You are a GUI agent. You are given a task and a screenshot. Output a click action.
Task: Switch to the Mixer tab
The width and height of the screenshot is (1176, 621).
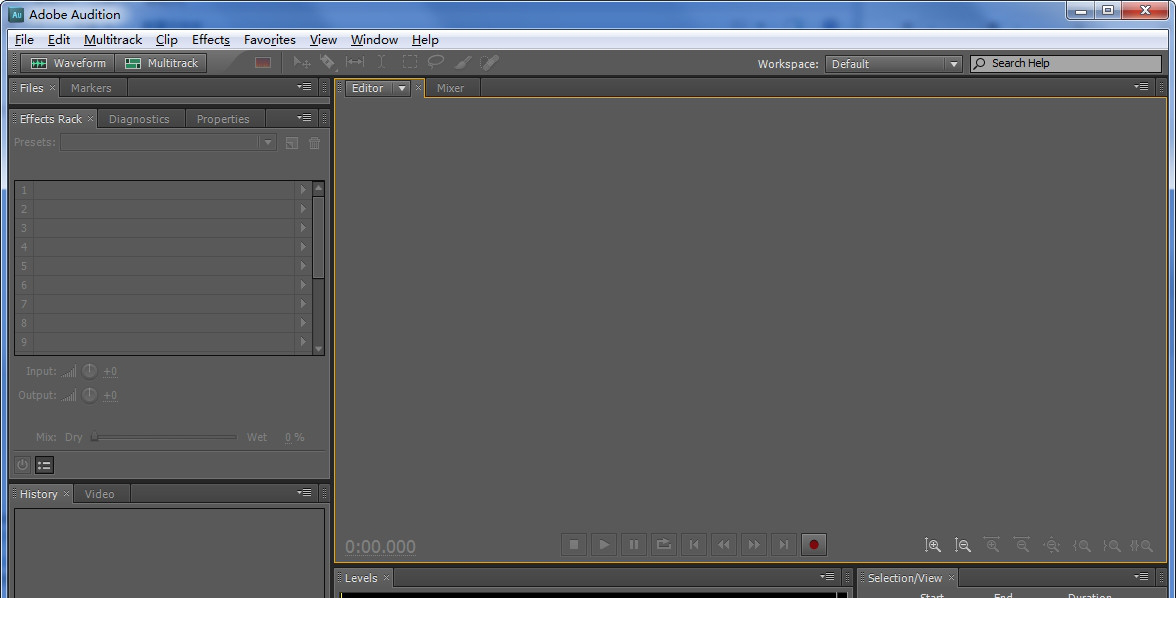(x=451, y=87)
